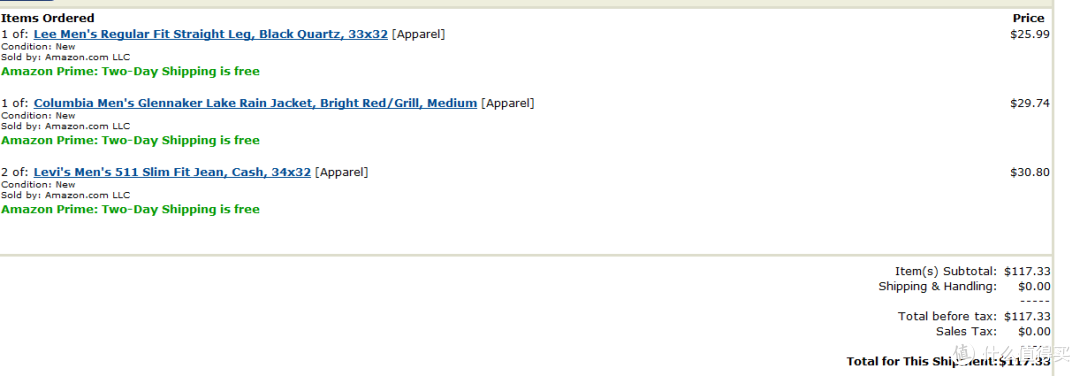Click the Items Ordered heading
Image resolution: width=1080 pixels, height=376 pixels.
tap(48, 18)
